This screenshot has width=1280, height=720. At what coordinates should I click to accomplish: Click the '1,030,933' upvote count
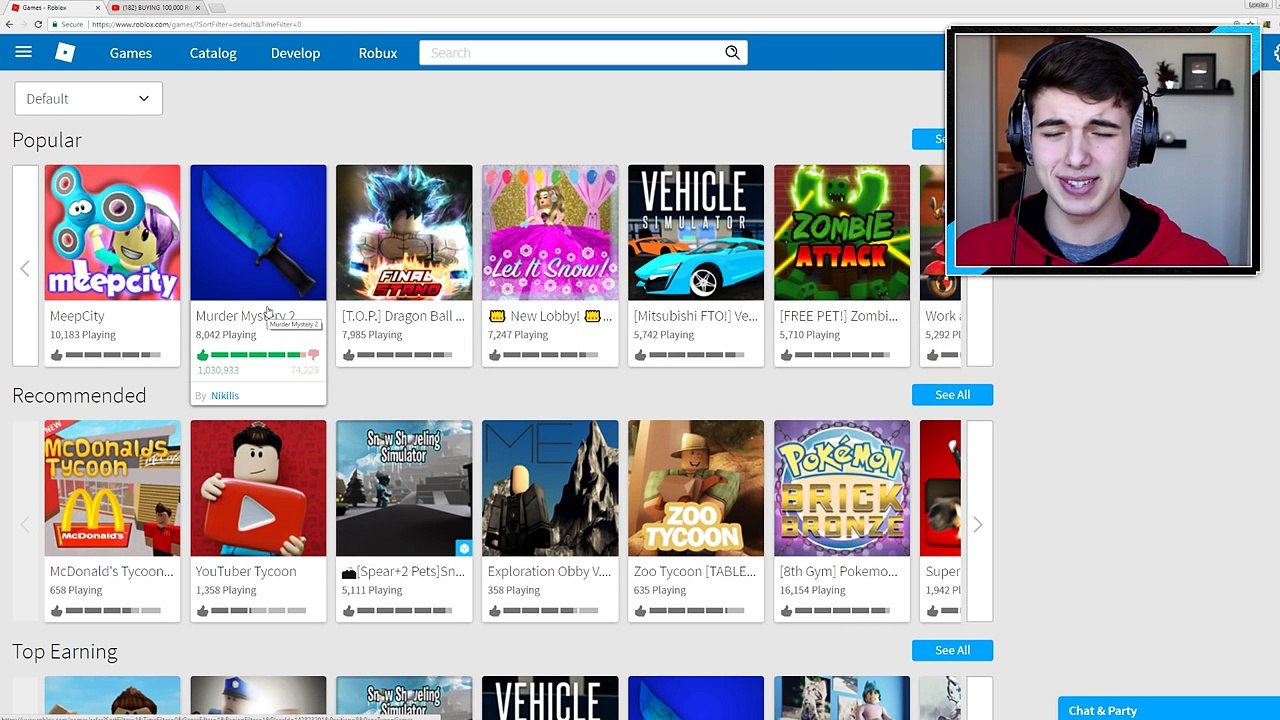(x=218, y=370)
